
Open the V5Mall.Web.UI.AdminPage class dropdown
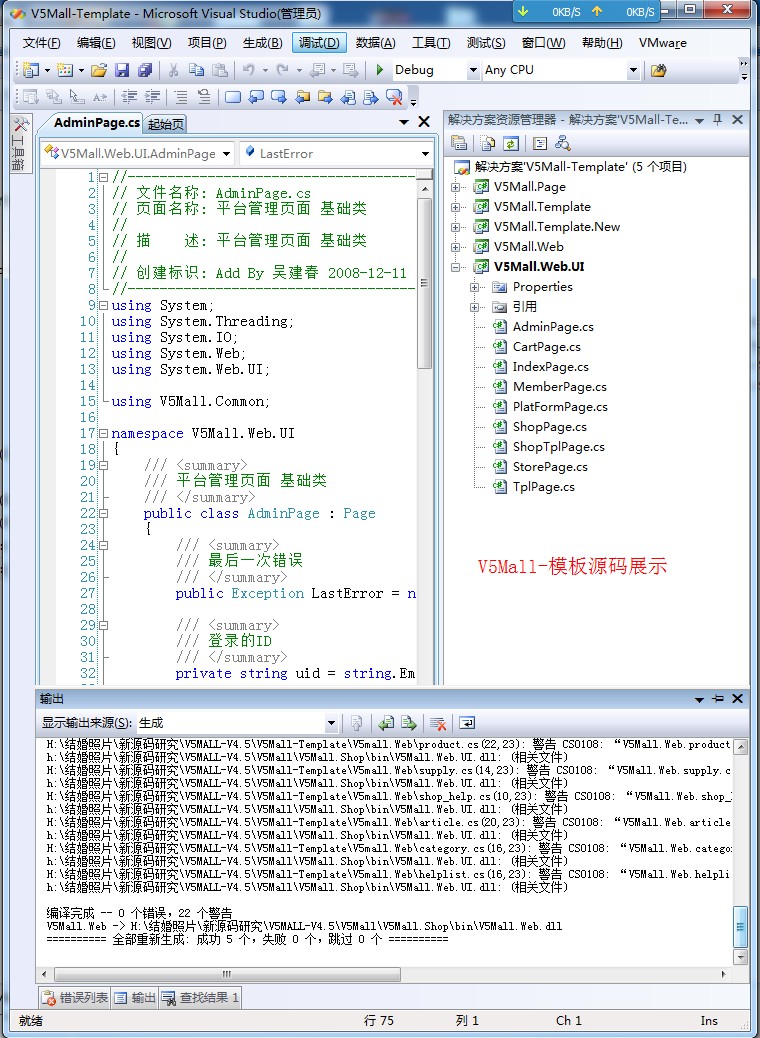click(226, 154)
